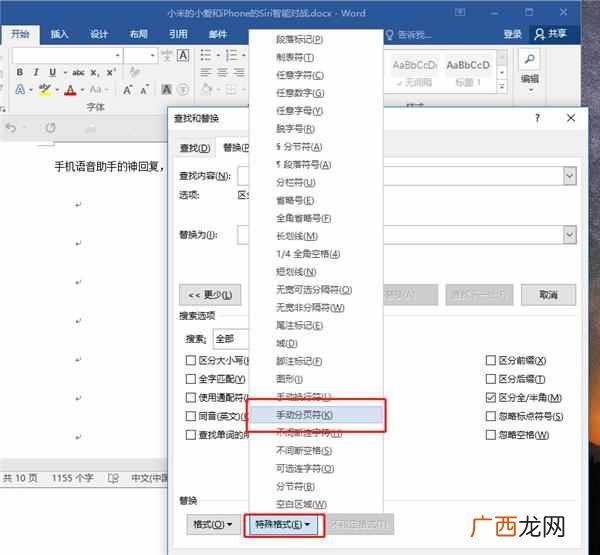
Task: Open the Format 格式(O) dropdown button
Action: 213,524
